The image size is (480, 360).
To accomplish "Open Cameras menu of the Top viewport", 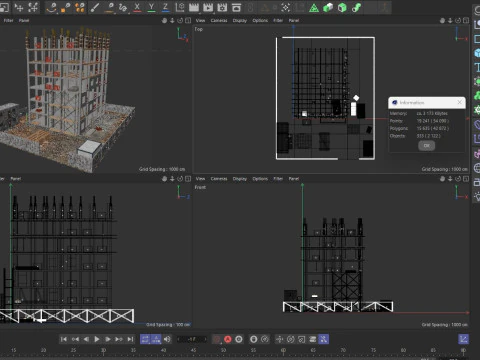I will tap(219, 20).
